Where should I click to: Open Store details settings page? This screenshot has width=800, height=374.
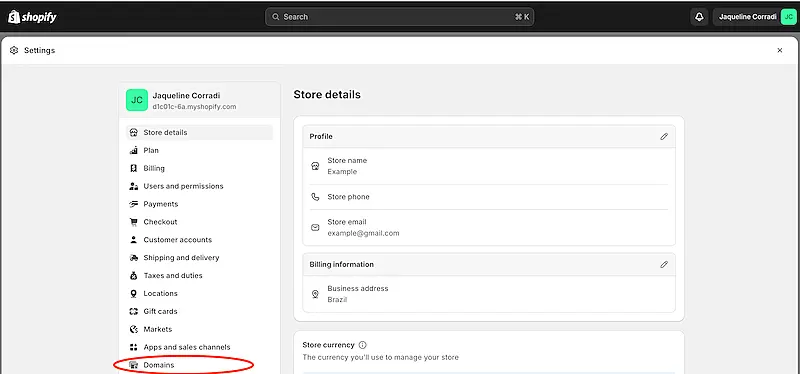tap(199, 132)
